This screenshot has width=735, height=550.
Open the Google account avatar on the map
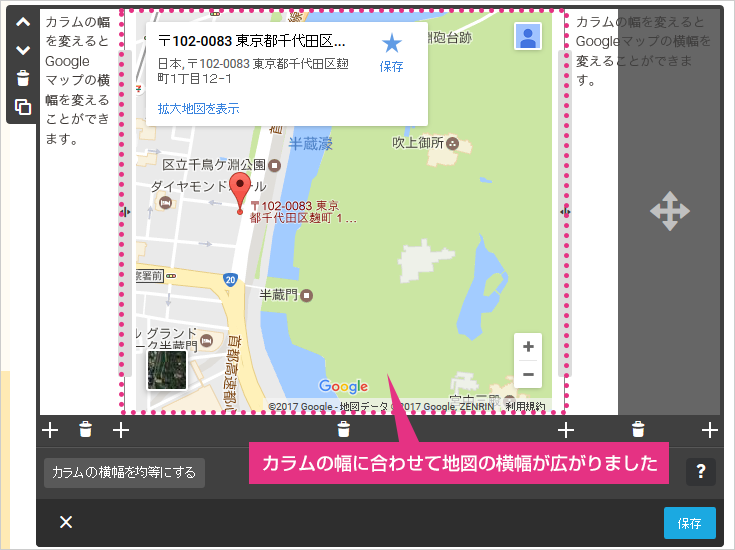(x=528, y=36)
